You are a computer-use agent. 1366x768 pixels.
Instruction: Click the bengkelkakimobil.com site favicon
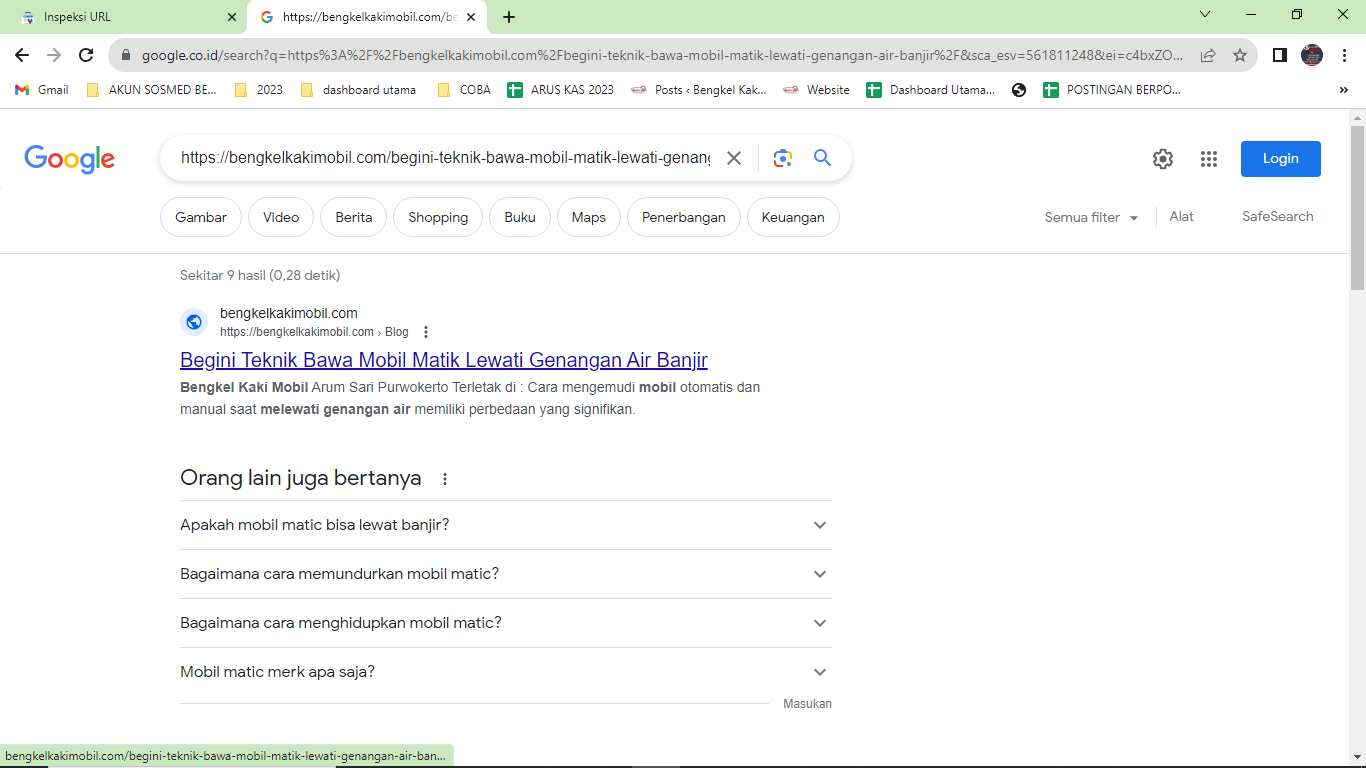(x=194, y=322)
